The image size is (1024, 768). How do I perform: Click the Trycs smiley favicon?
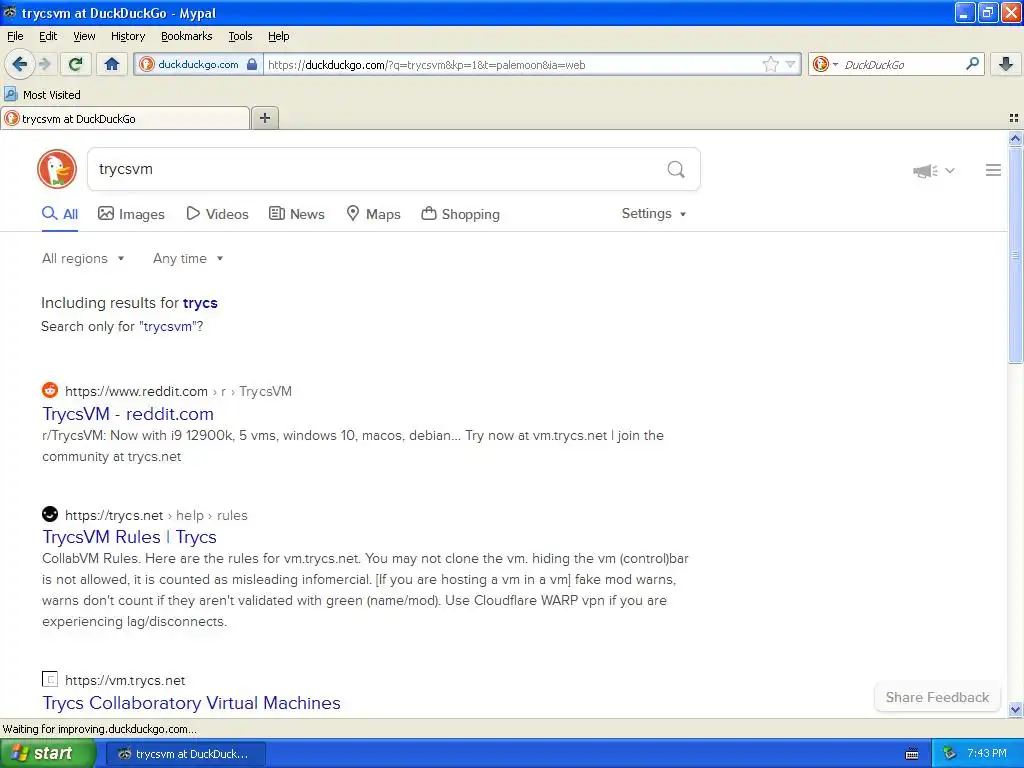click(x=50, y=515)
